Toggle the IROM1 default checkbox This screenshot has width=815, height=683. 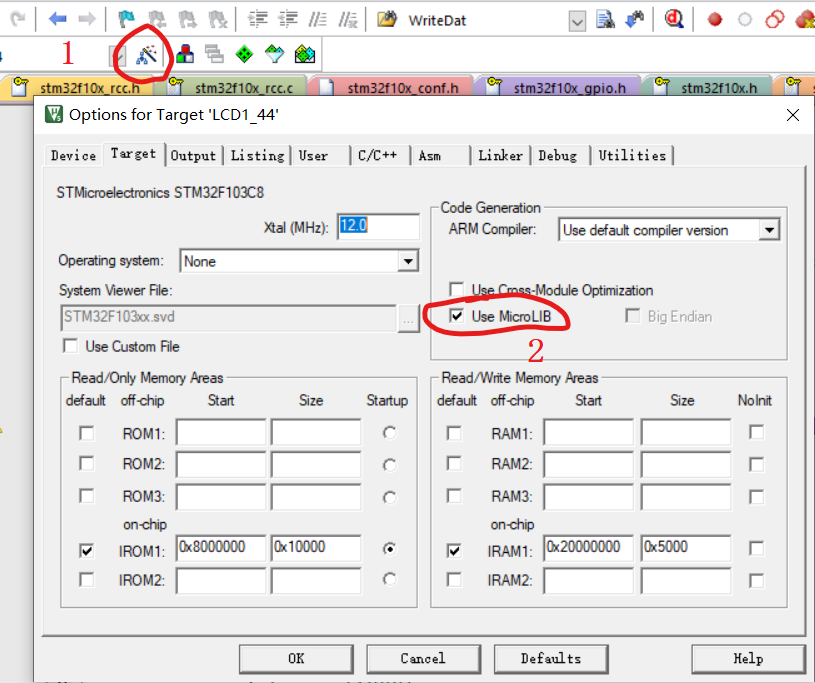click(x=86, y=550)
